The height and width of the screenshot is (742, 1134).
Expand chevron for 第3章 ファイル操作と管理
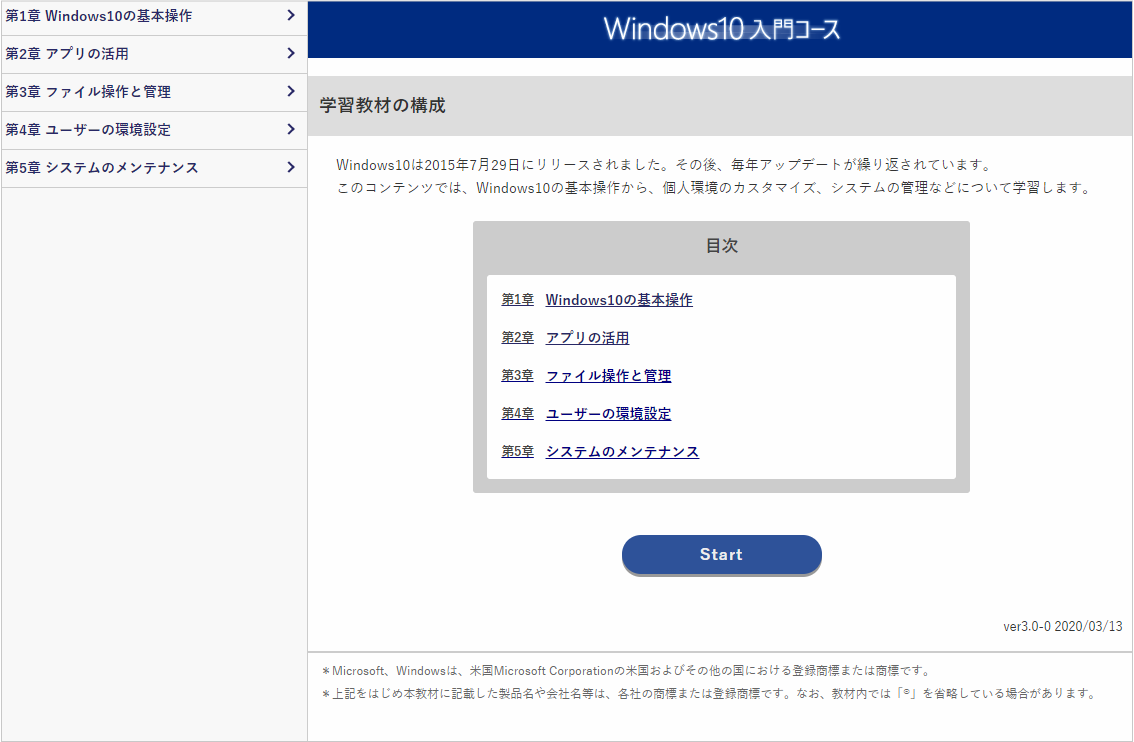click(291, 91)
